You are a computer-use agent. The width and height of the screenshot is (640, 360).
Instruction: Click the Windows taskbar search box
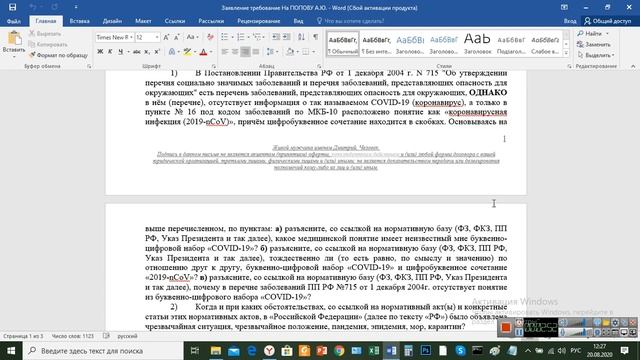point(103,351)
